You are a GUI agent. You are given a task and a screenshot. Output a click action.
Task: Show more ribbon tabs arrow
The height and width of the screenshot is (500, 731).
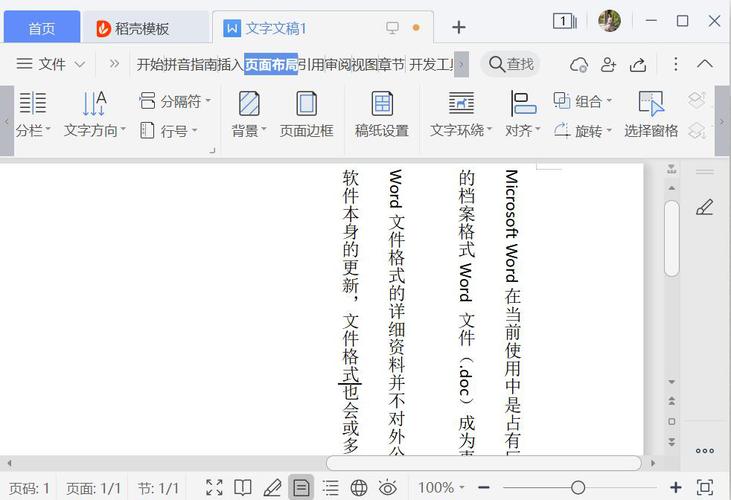point(461,64)
